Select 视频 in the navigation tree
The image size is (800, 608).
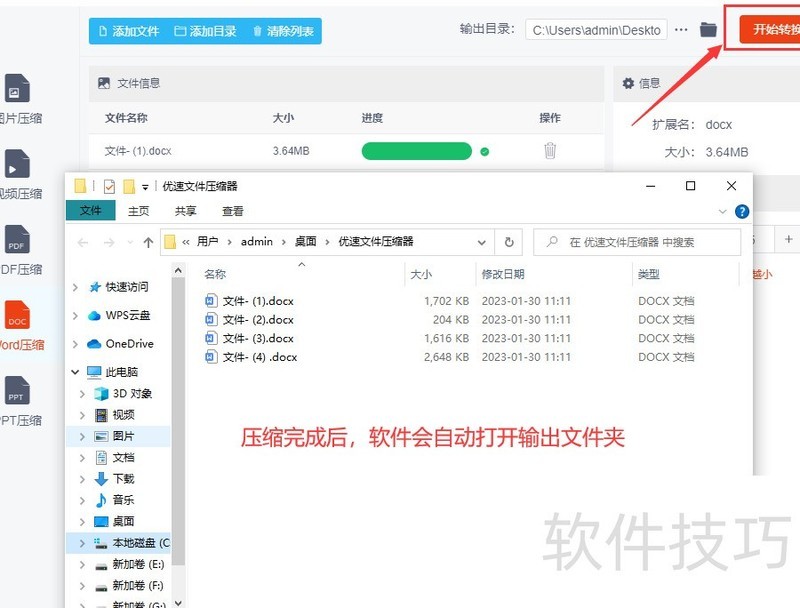[x=123, y=415]
